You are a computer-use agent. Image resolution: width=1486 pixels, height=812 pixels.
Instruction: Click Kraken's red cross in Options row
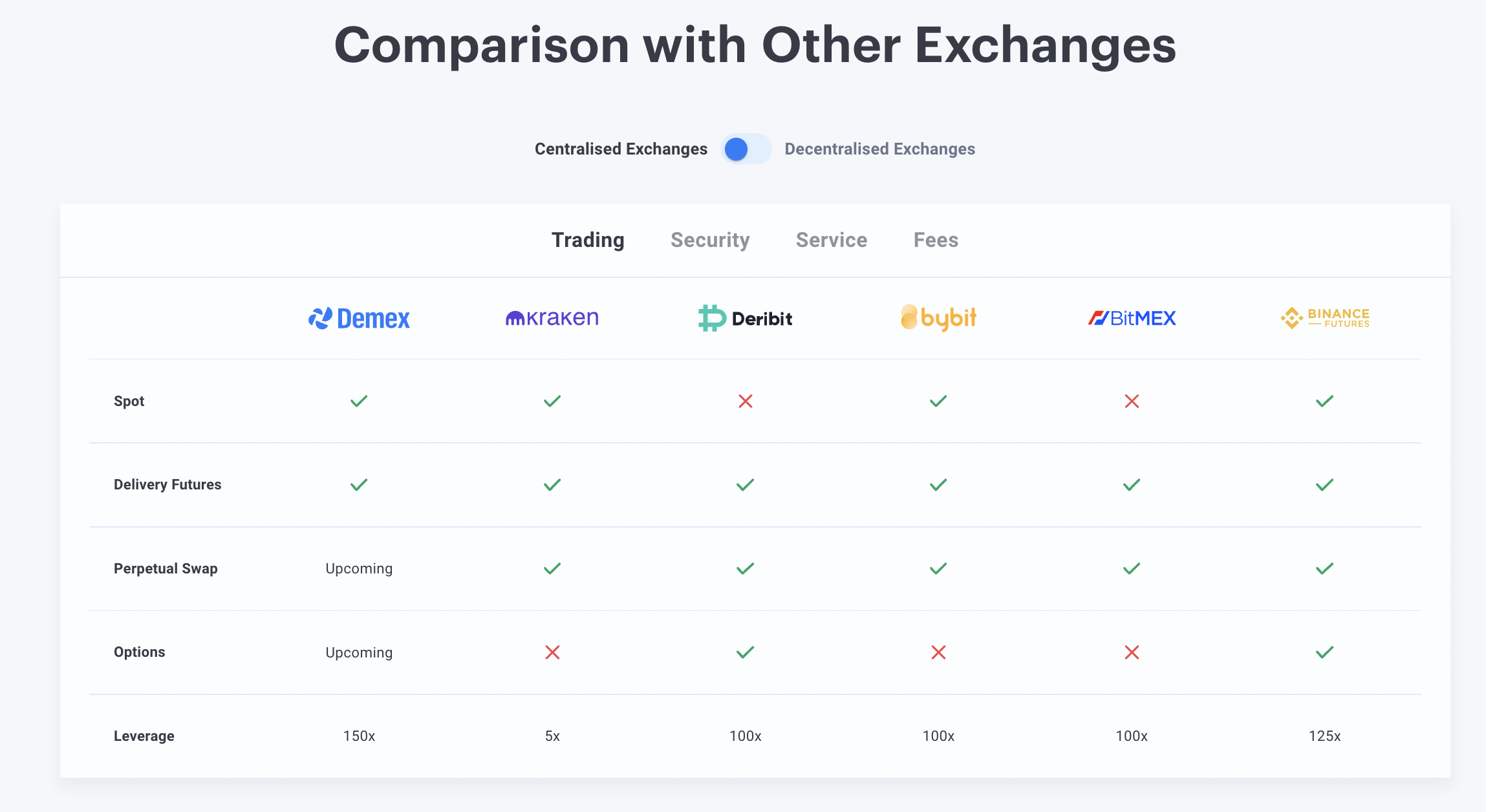552,652
